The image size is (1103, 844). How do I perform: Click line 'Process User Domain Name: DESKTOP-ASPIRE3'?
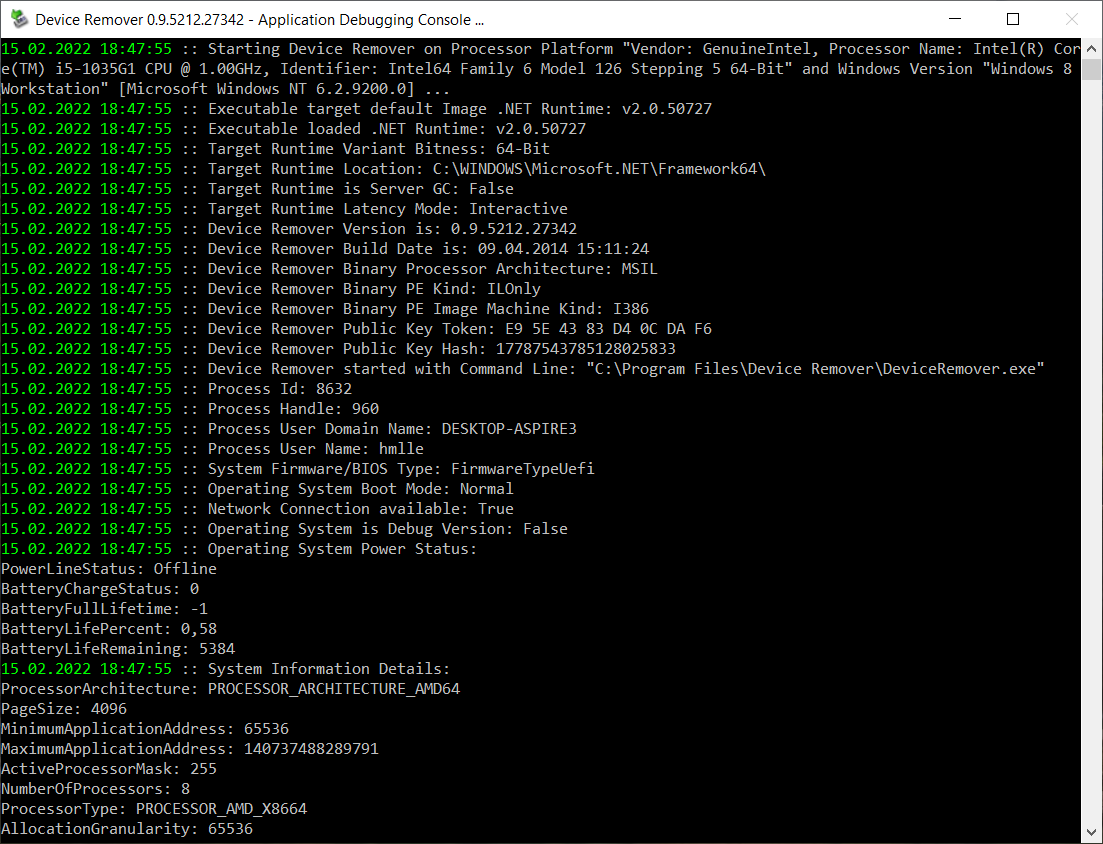[288, 429]
